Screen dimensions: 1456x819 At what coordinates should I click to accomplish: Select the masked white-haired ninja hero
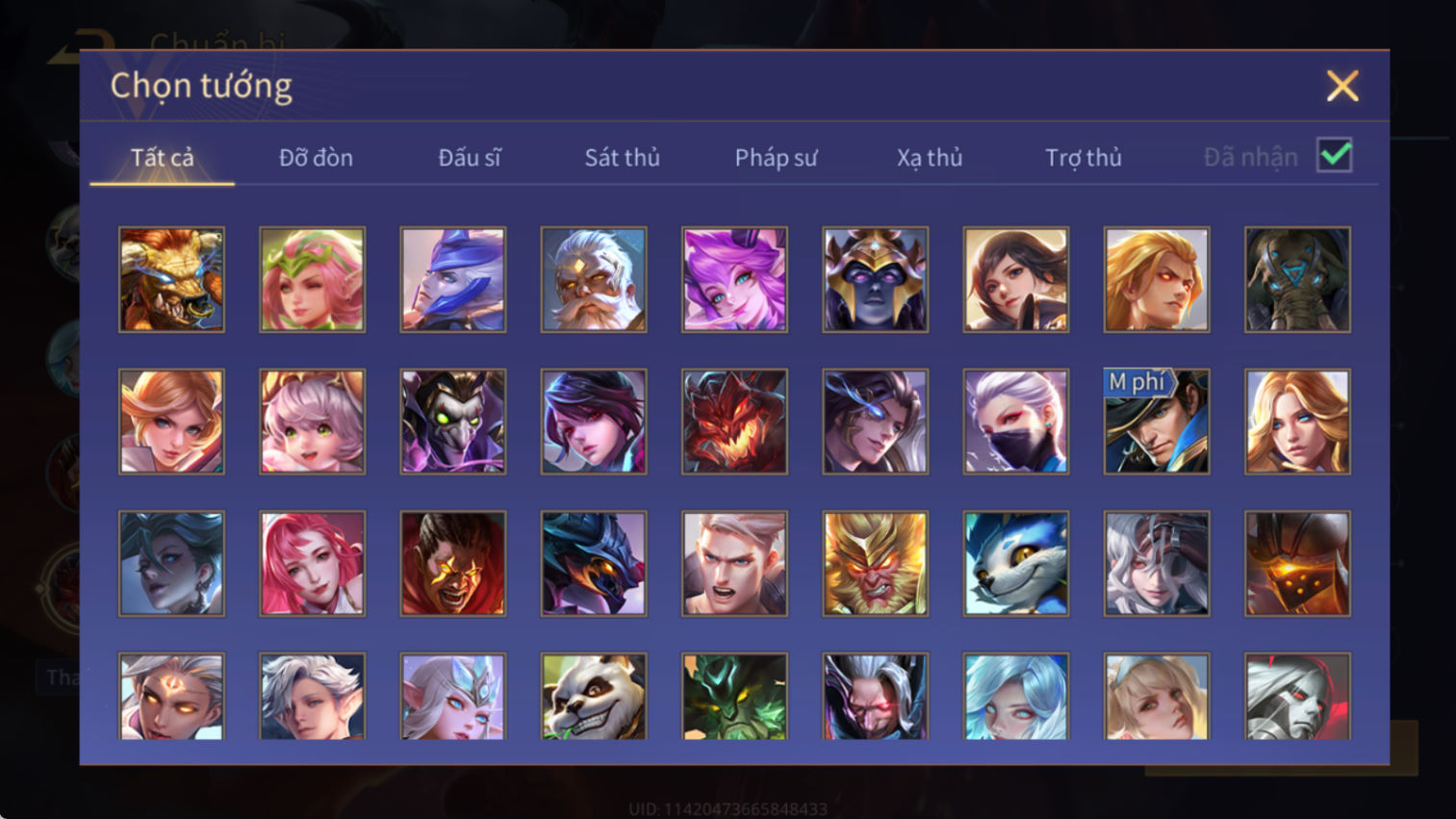[x=1016, y=422]
